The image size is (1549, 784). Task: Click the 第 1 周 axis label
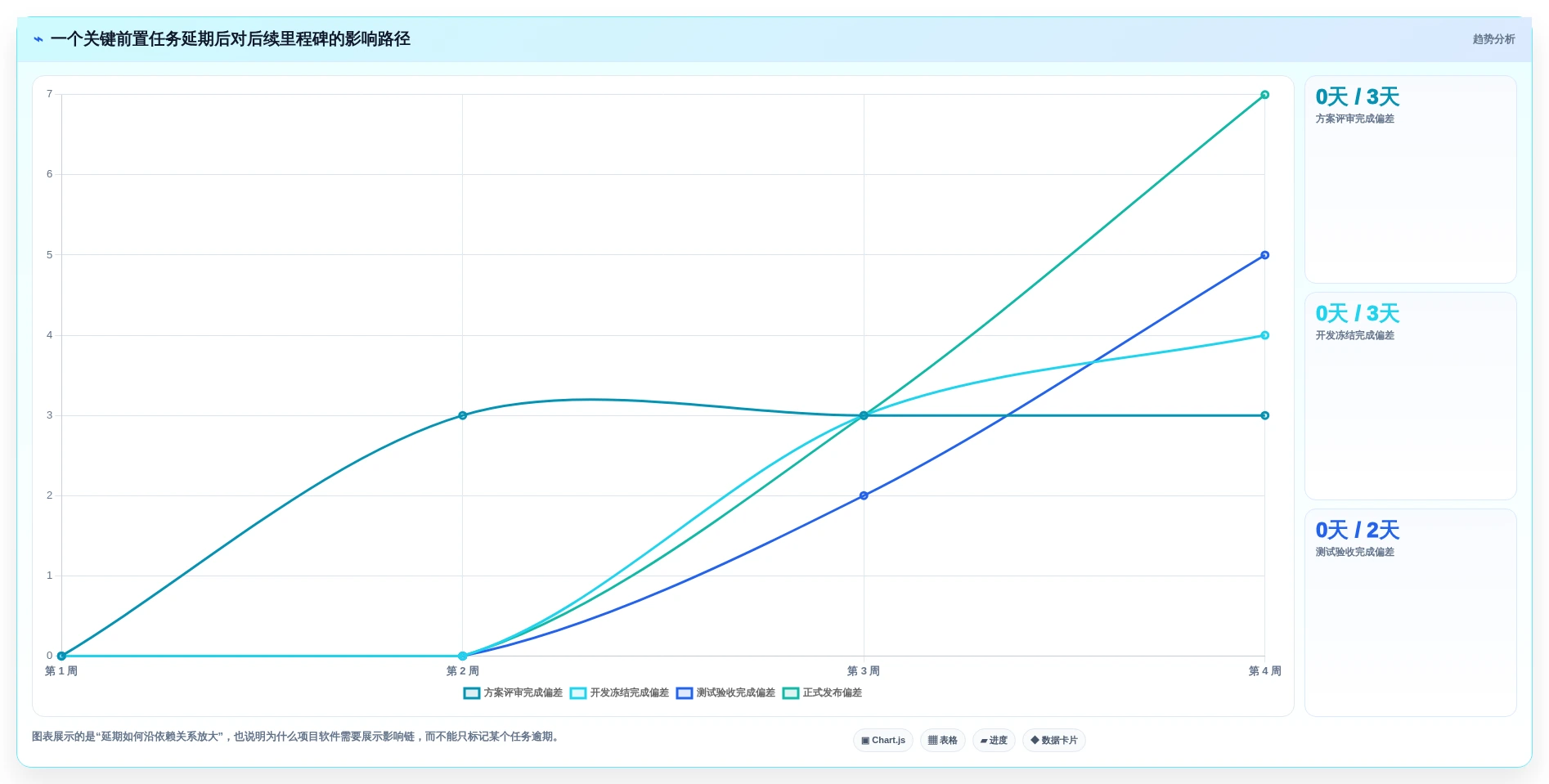[x=61, y=671]
